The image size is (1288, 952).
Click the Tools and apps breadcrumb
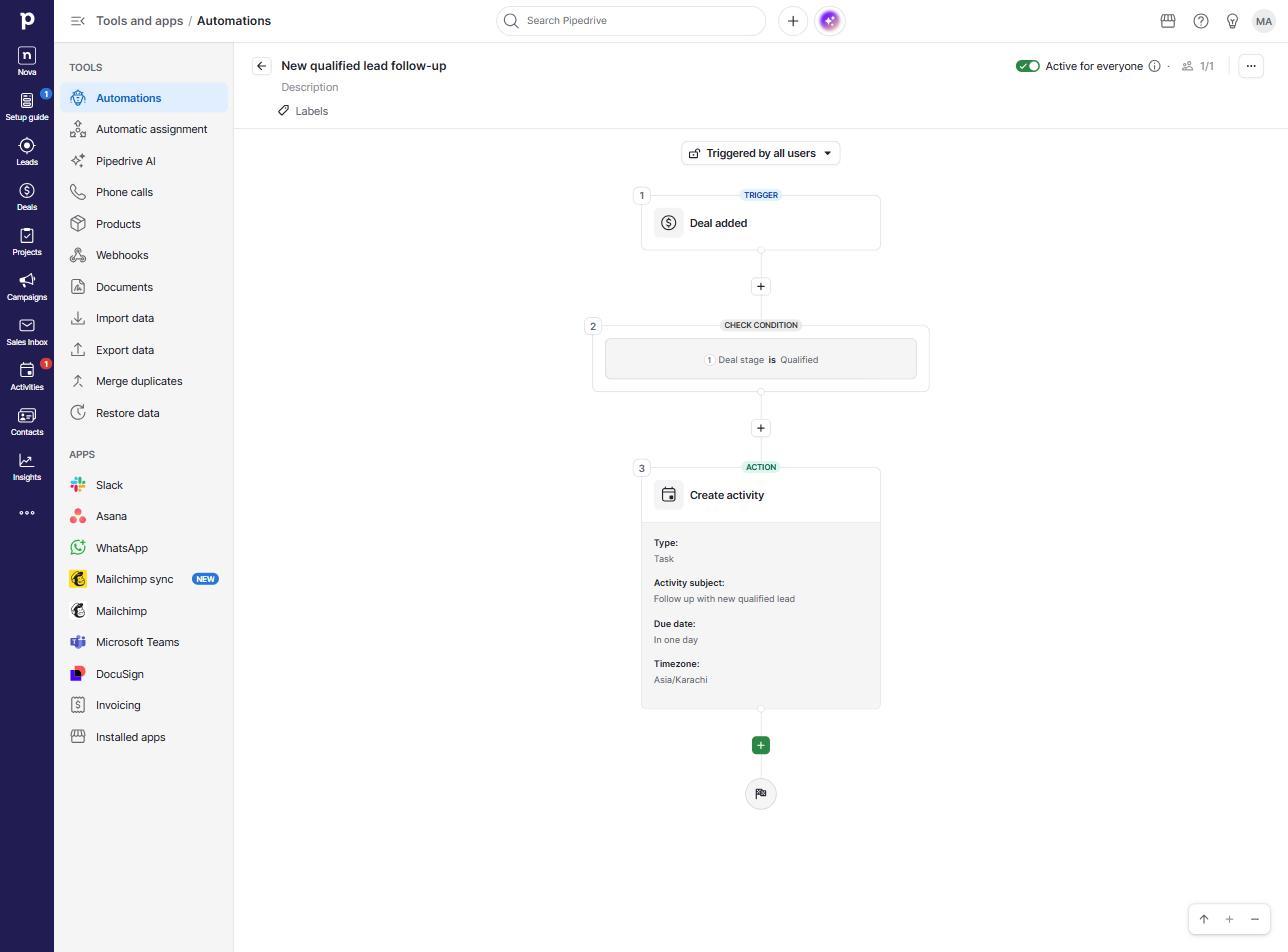[x=139, y=21]
